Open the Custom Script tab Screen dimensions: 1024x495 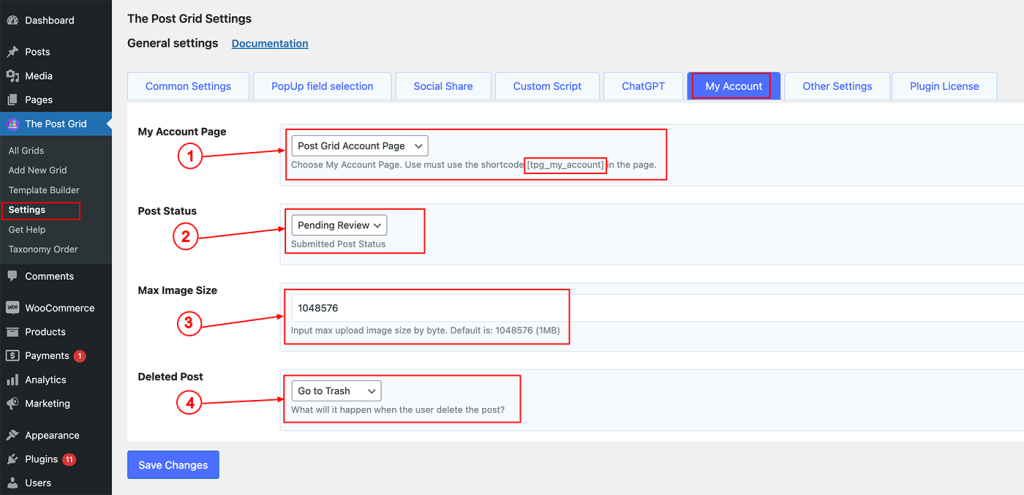[x=547, y=86]
